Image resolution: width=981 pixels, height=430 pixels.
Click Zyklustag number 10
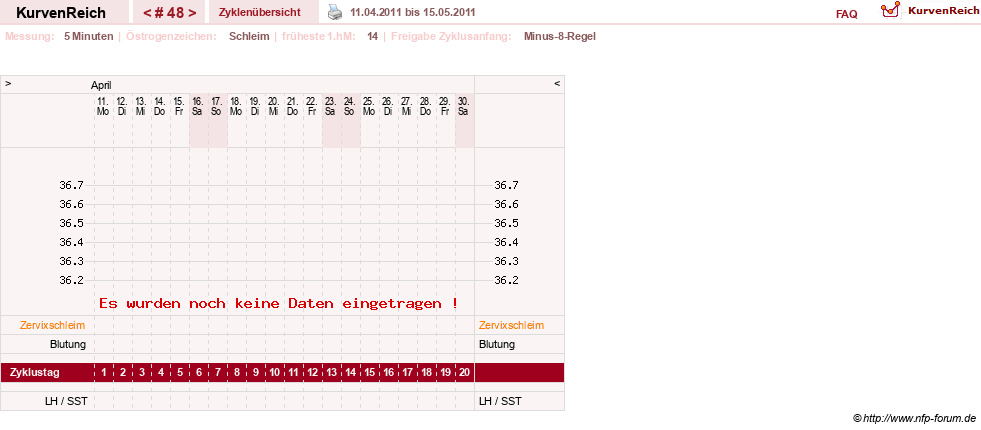click(274, 372)
